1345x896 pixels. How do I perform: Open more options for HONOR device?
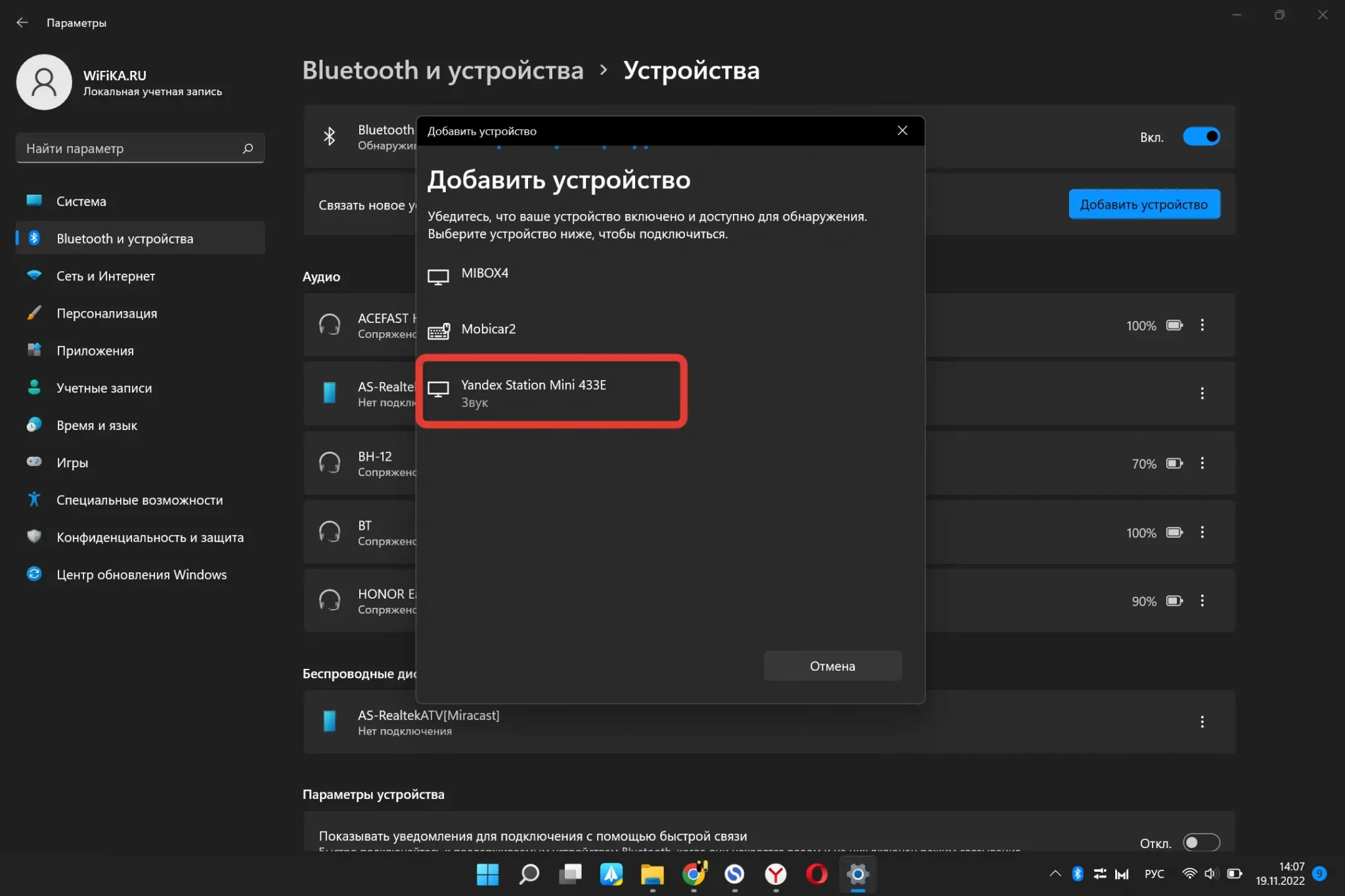pos(1202,601)
